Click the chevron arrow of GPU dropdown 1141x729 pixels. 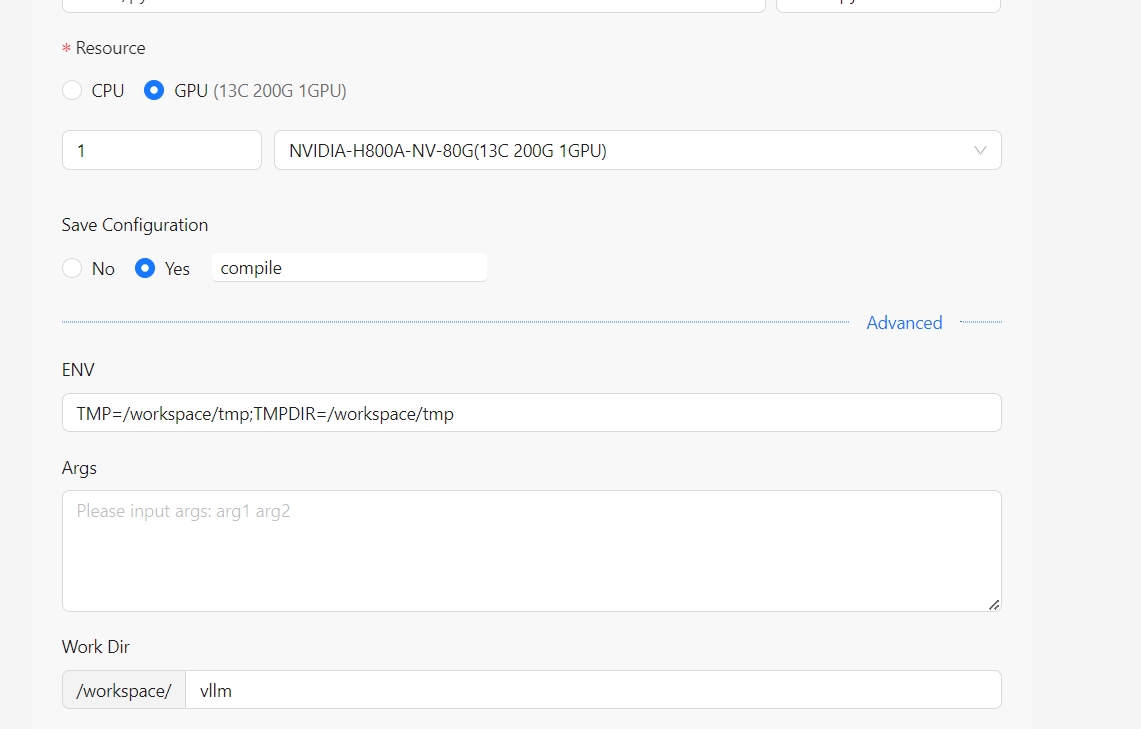pyautogui.click(x=980, y=151)
